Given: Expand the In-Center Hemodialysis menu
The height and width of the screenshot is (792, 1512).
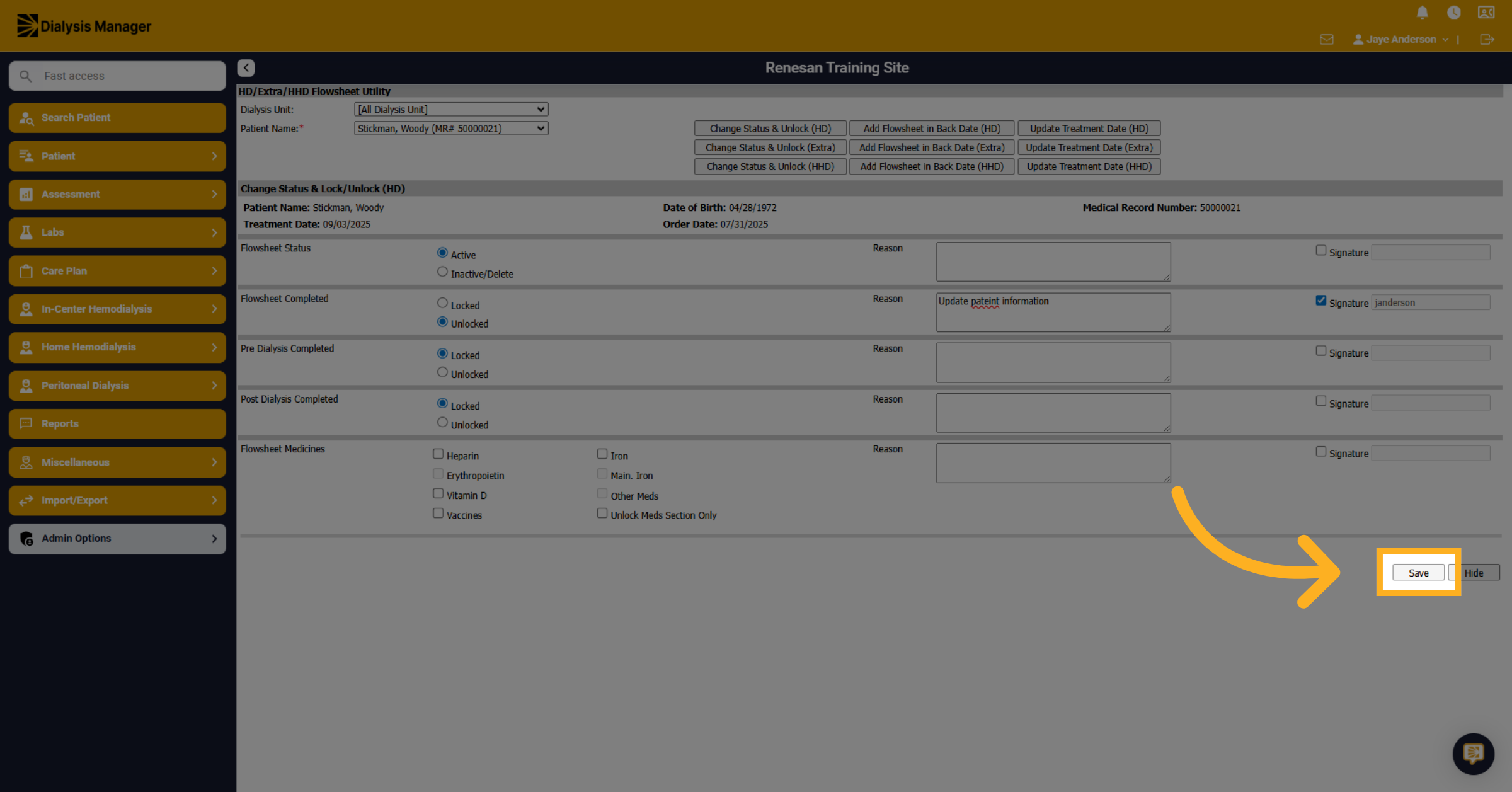Looking at the screenshot, I should point(117,309).
